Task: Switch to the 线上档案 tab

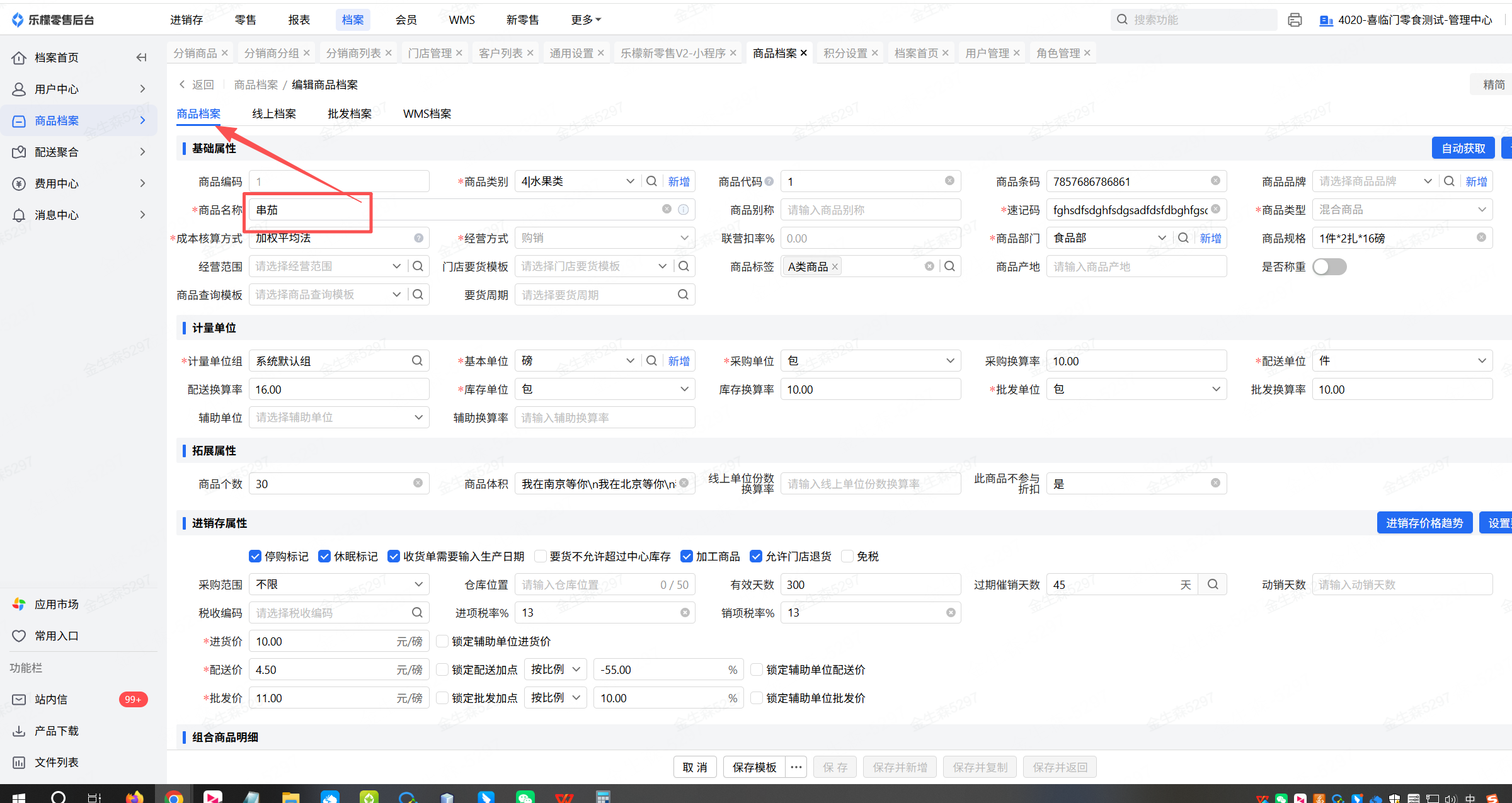Action: (x=274, y=114)
